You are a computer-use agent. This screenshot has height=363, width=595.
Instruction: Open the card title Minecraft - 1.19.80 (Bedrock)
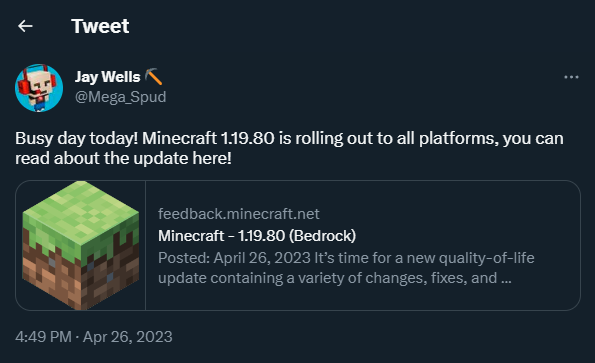click(x=257, y=236)
